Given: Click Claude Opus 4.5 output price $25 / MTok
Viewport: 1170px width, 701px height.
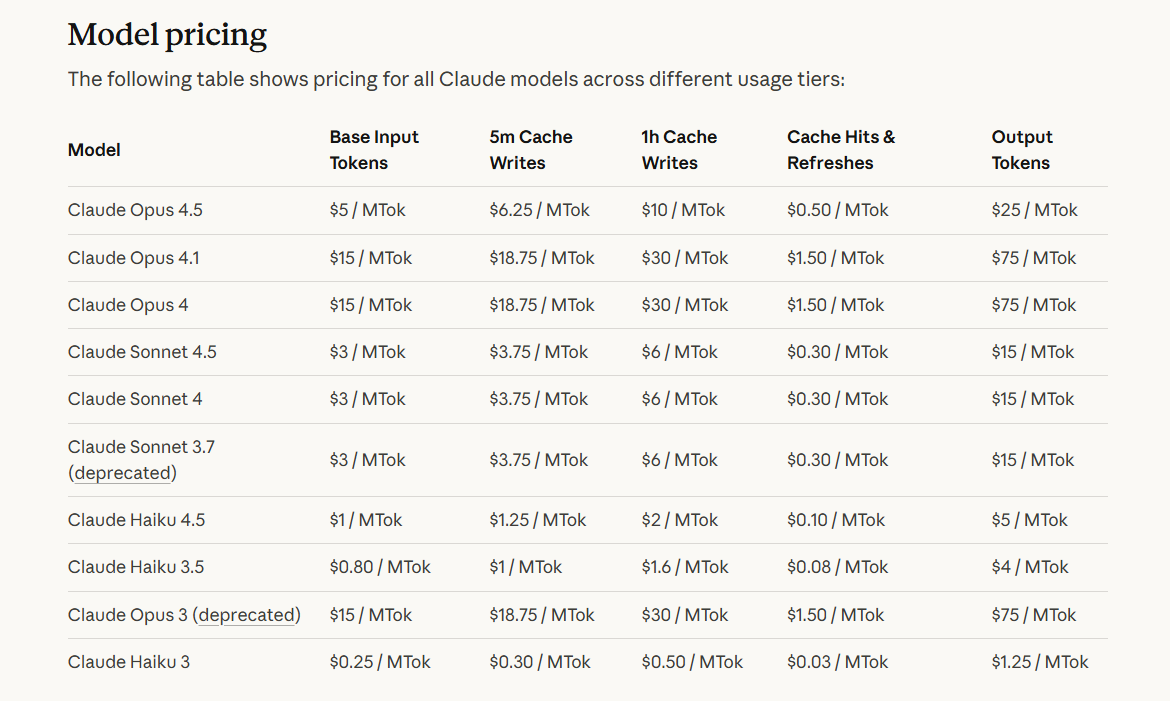Looking at the screenshot, I should point(1035,210).
